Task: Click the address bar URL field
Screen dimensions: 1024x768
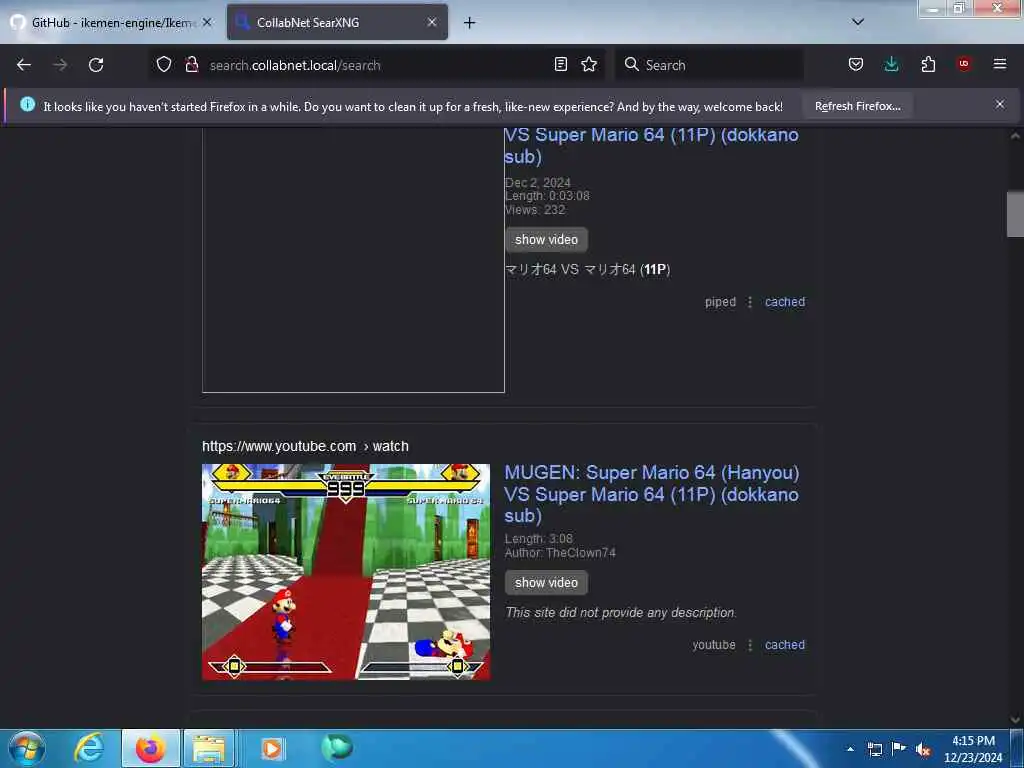Action: tap(376, 65)
